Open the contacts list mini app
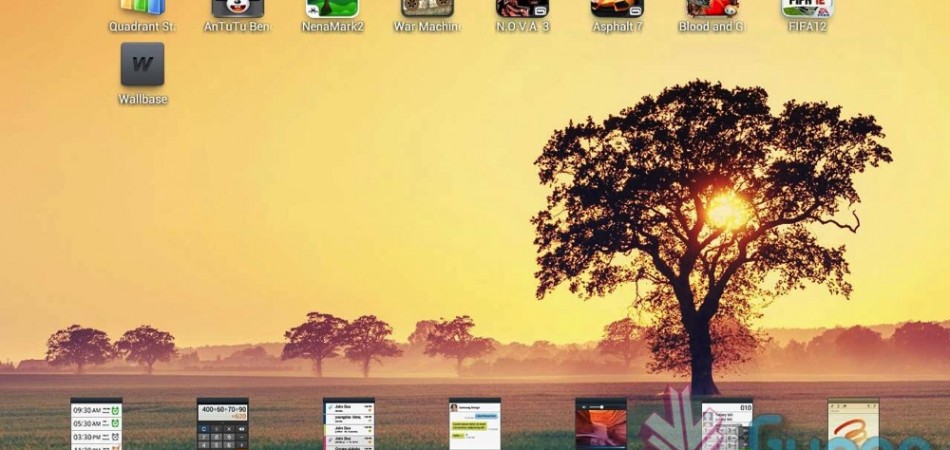The width and height of the screenshot is (950, 450). pyautogui.click(x=349, y=425)
